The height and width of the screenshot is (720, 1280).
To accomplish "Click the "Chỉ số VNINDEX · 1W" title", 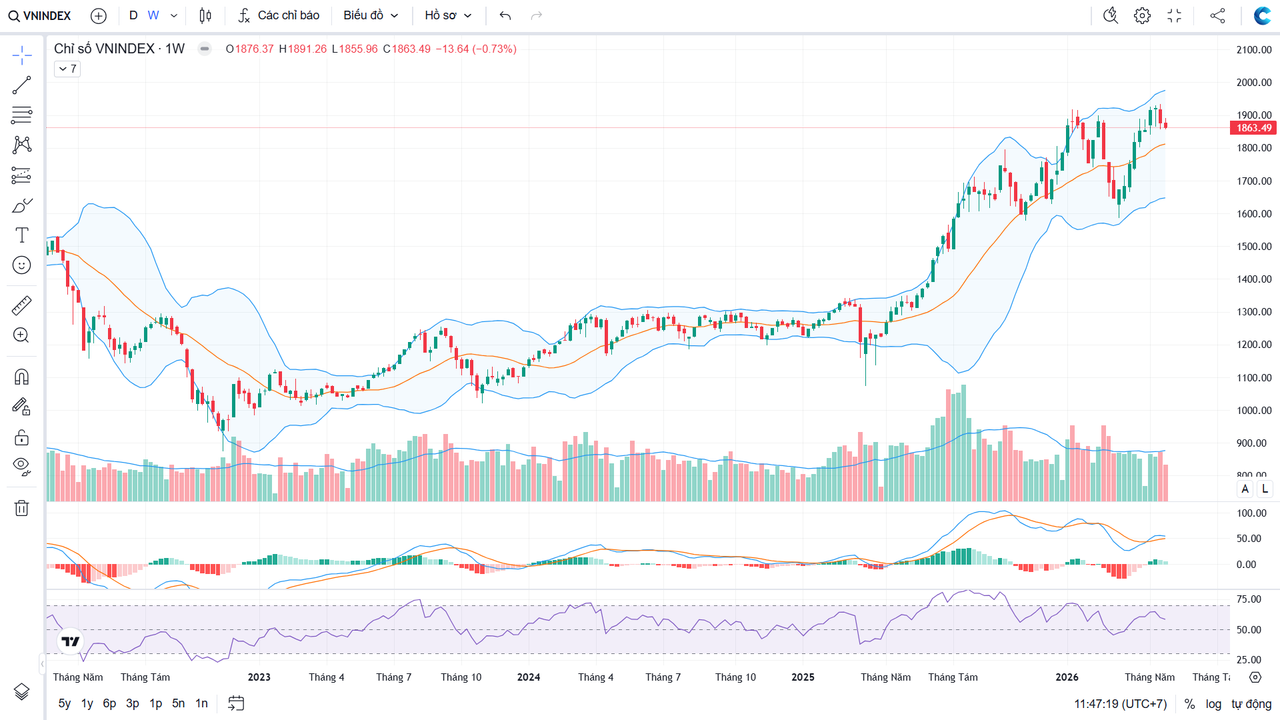I will [x=119, y=48].
